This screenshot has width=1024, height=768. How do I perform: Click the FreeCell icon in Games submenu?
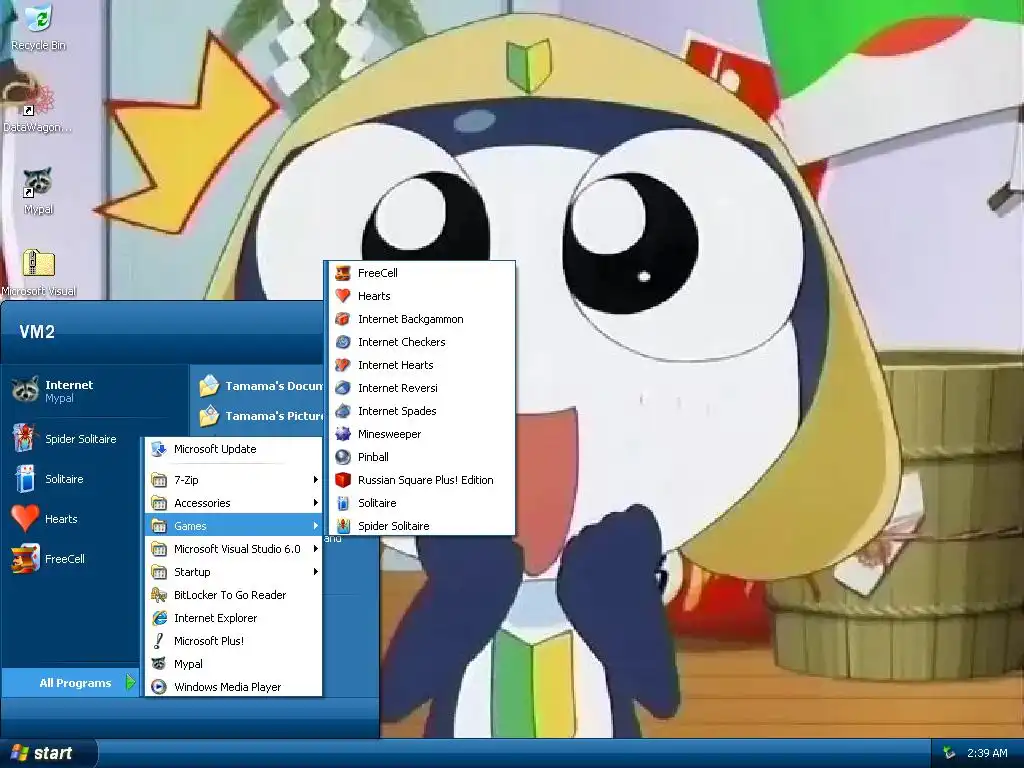coord(343,273)
